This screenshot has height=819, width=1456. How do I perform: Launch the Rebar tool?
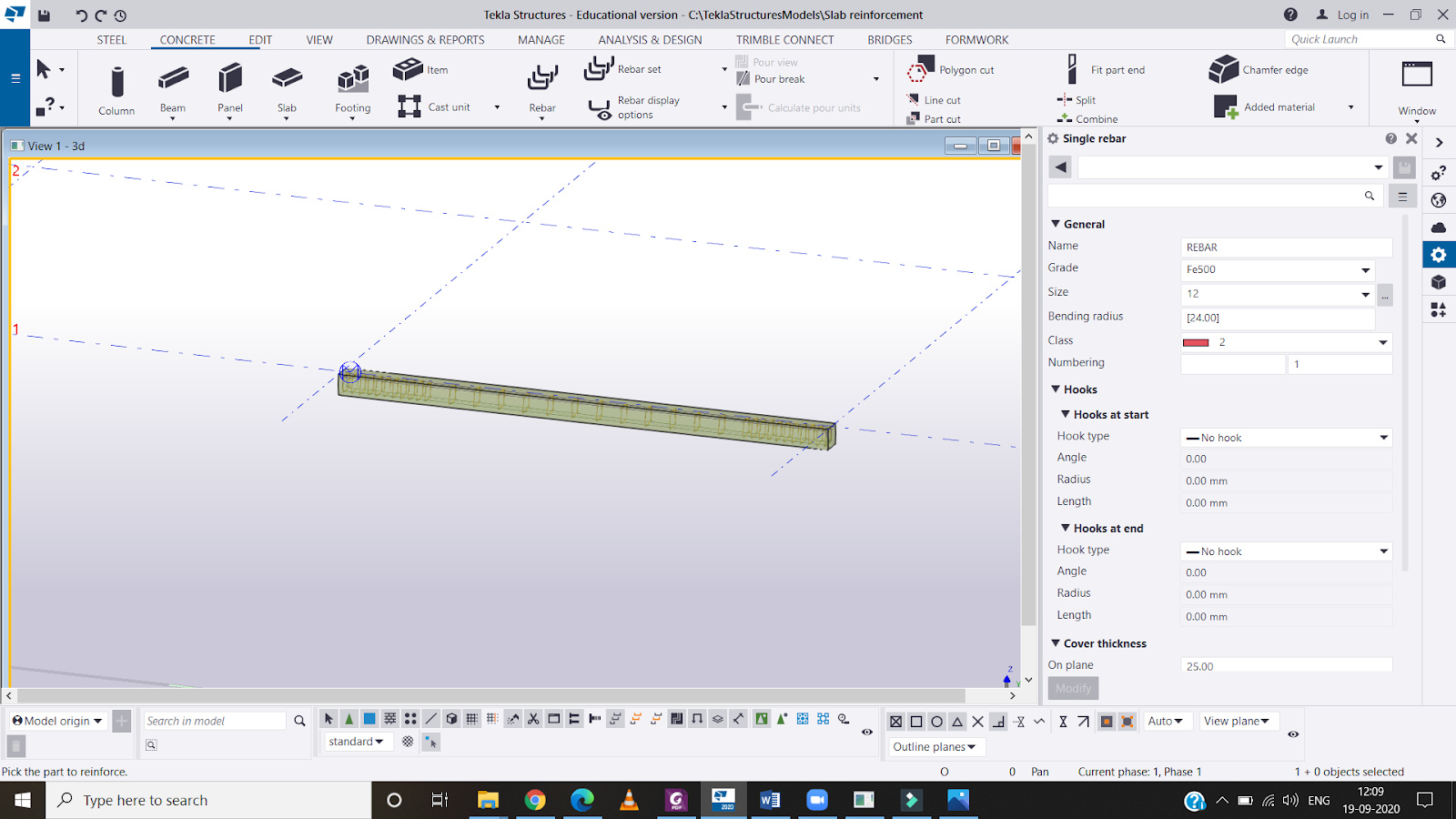click(x=542, y=90)
